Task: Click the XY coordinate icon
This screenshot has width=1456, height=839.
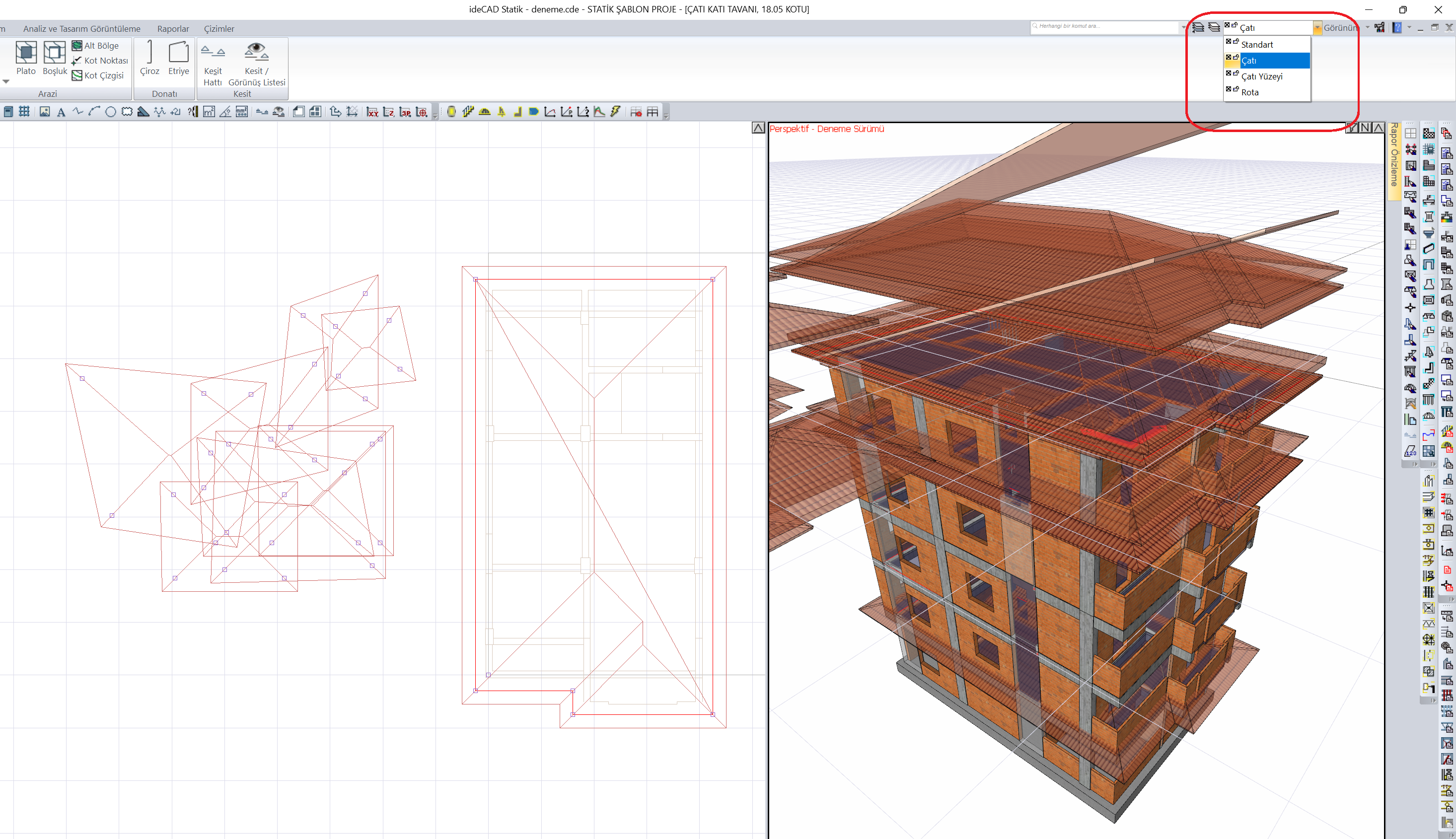Action: 372,112
